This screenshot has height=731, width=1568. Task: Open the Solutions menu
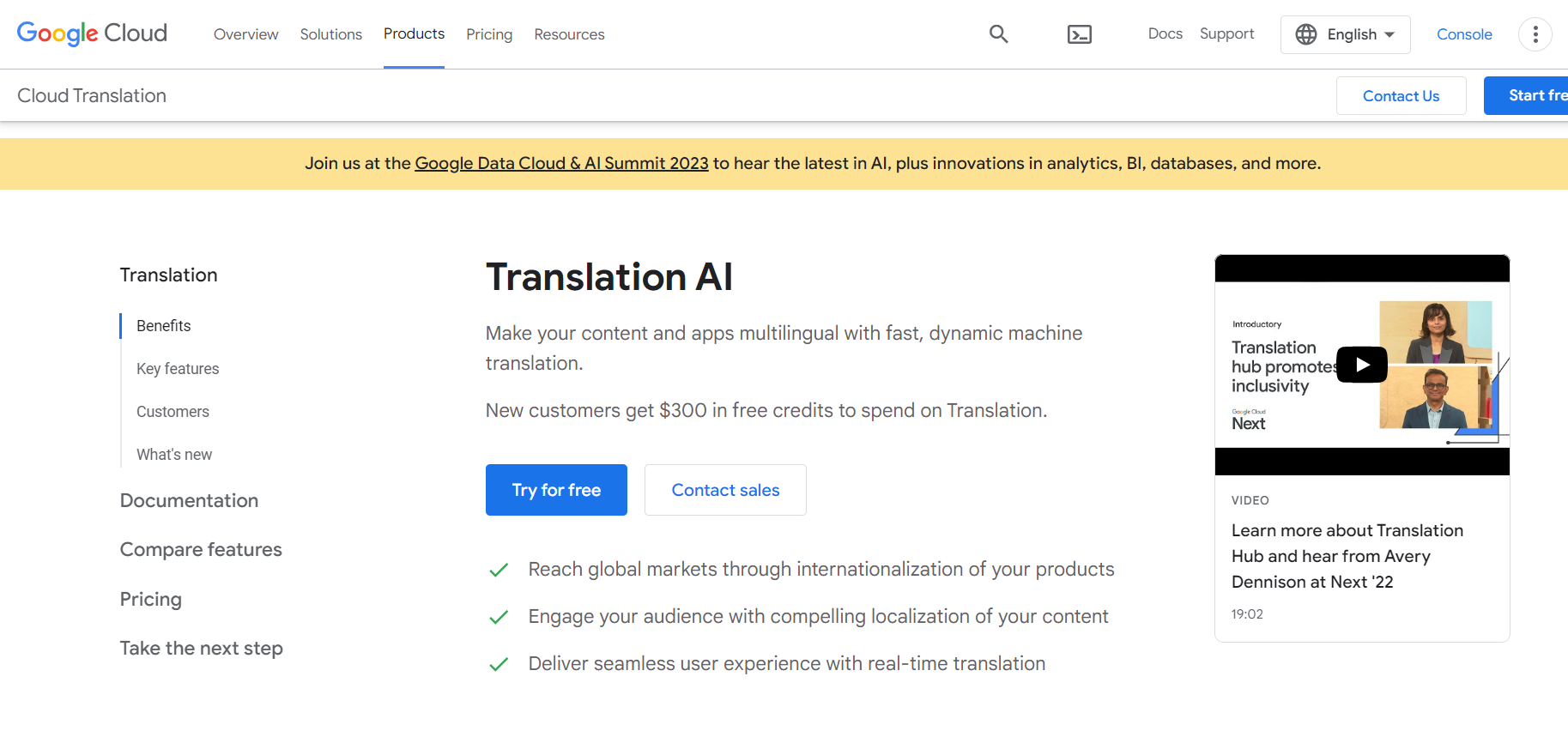330,34
